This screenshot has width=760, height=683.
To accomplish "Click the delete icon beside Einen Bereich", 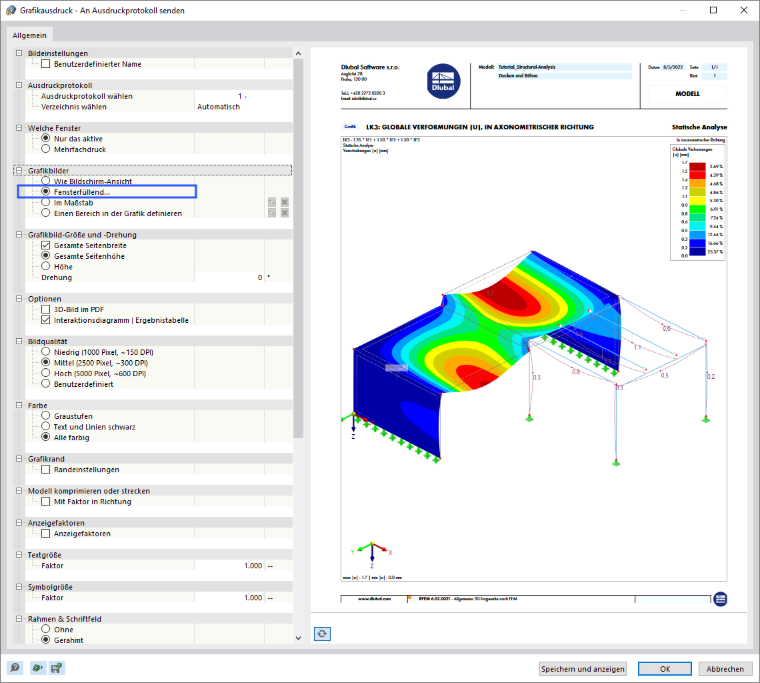I will coord(285,213).
